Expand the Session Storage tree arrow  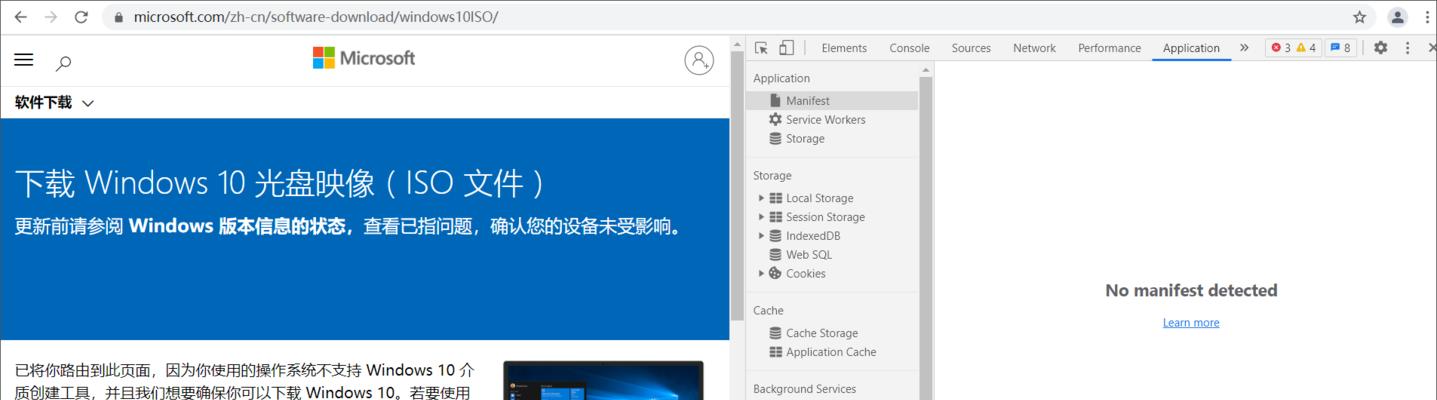(x=761, y=217)
